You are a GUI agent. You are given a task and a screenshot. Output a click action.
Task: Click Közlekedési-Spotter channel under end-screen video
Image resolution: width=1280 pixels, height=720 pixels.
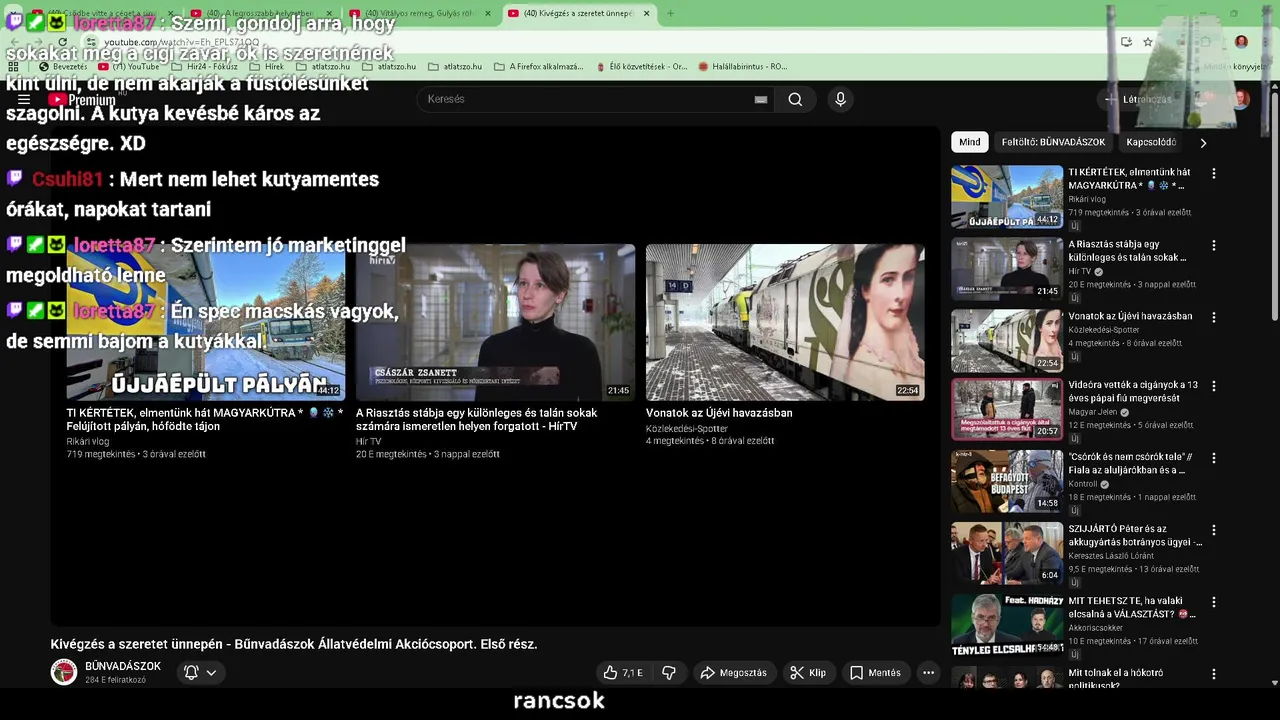(686, 428)
